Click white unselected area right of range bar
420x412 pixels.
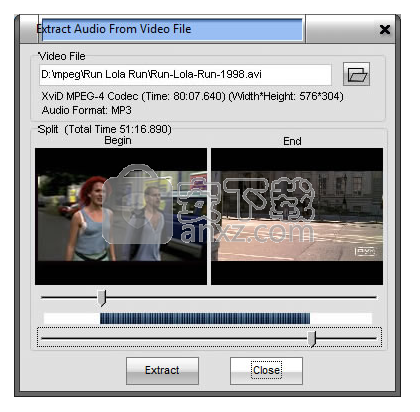click(x=341, y=318)
